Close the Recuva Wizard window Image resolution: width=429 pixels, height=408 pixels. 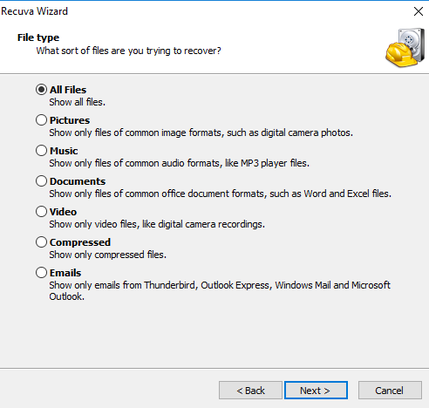[x=418, y=11]
